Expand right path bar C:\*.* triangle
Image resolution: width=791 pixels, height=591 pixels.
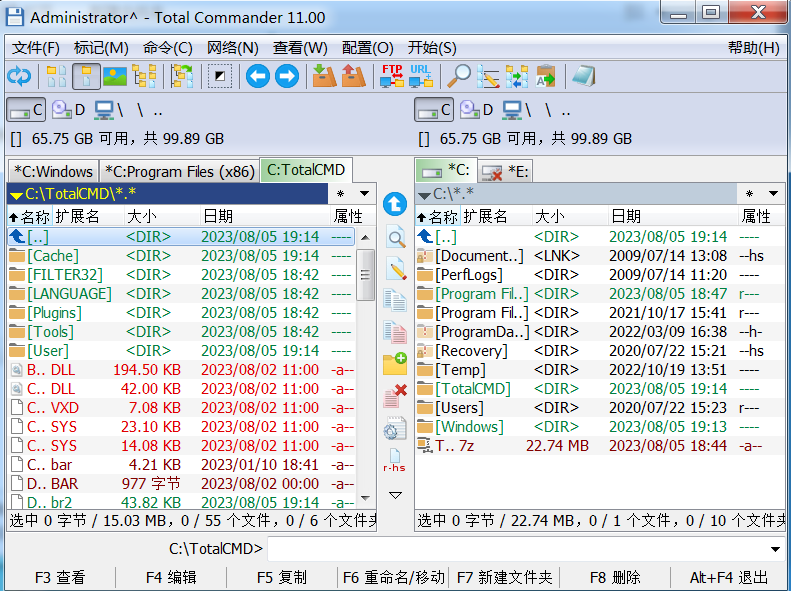coord(425,195)
